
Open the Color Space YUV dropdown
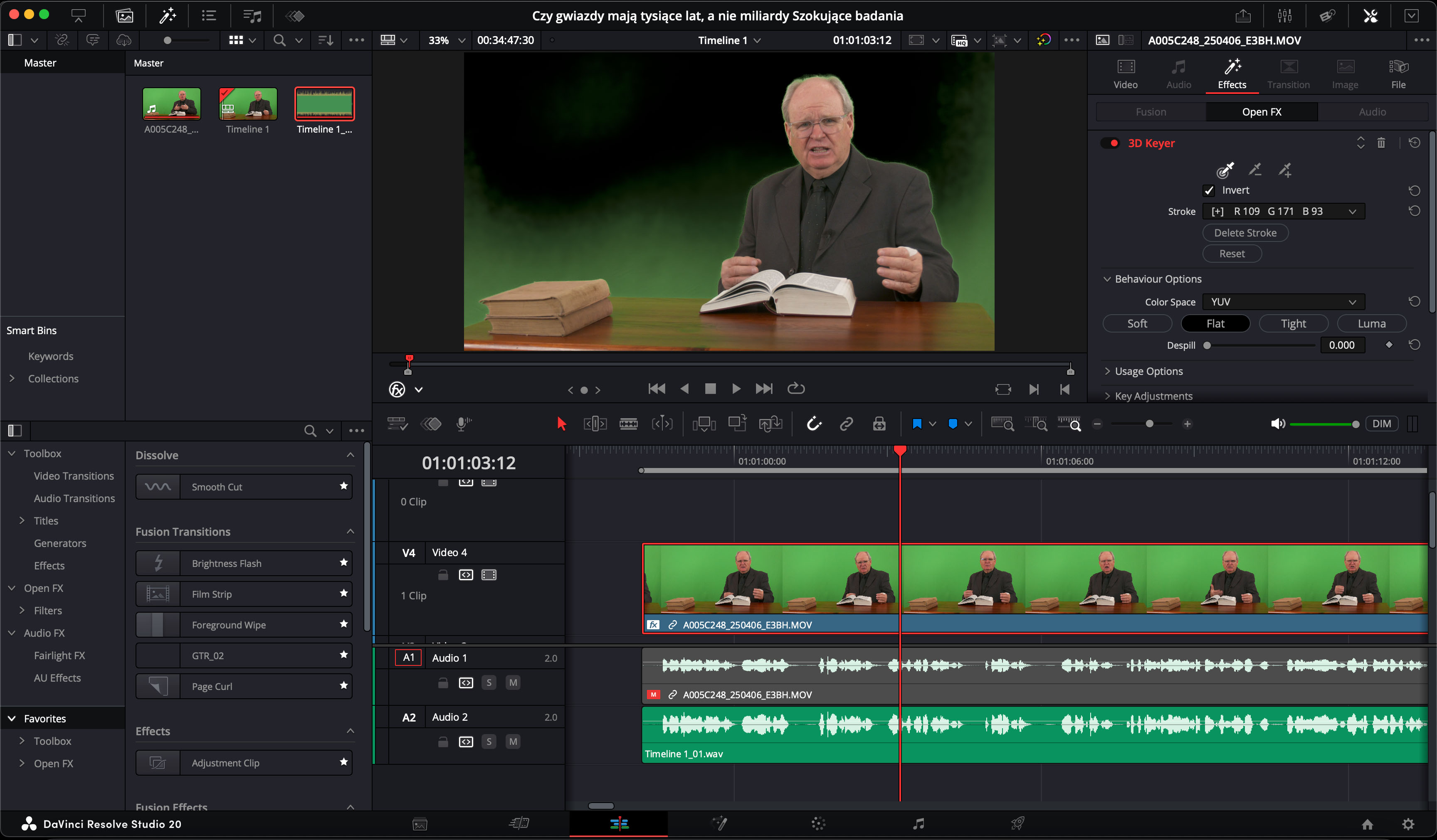coord(1283,301)
